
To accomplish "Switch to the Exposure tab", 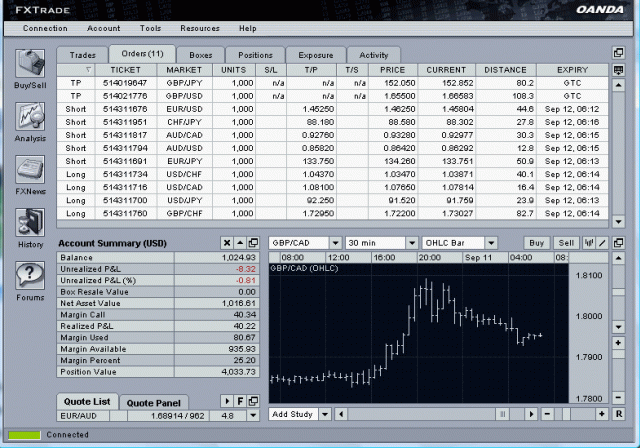I will click(x=316, y=55).
